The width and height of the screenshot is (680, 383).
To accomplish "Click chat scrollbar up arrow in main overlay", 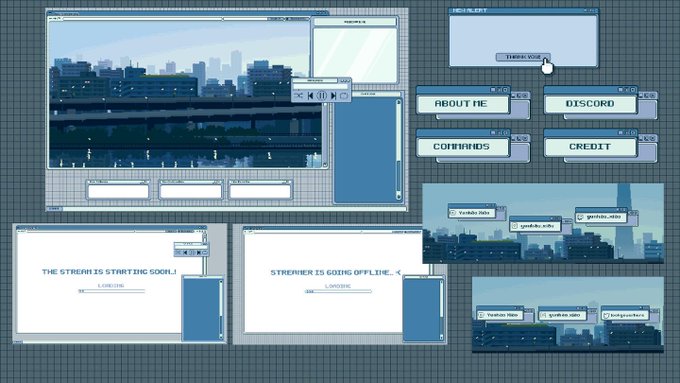I will pyautogui.click(x=399, y=102).
